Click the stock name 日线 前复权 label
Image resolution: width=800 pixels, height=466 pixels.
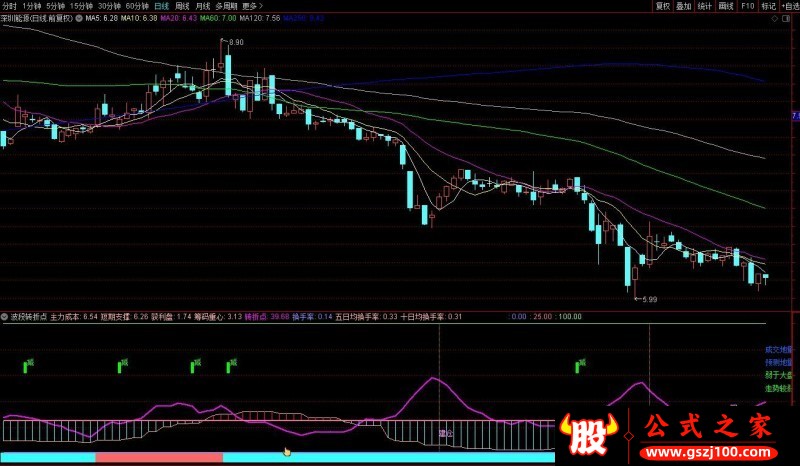click(x=38, y=18)
